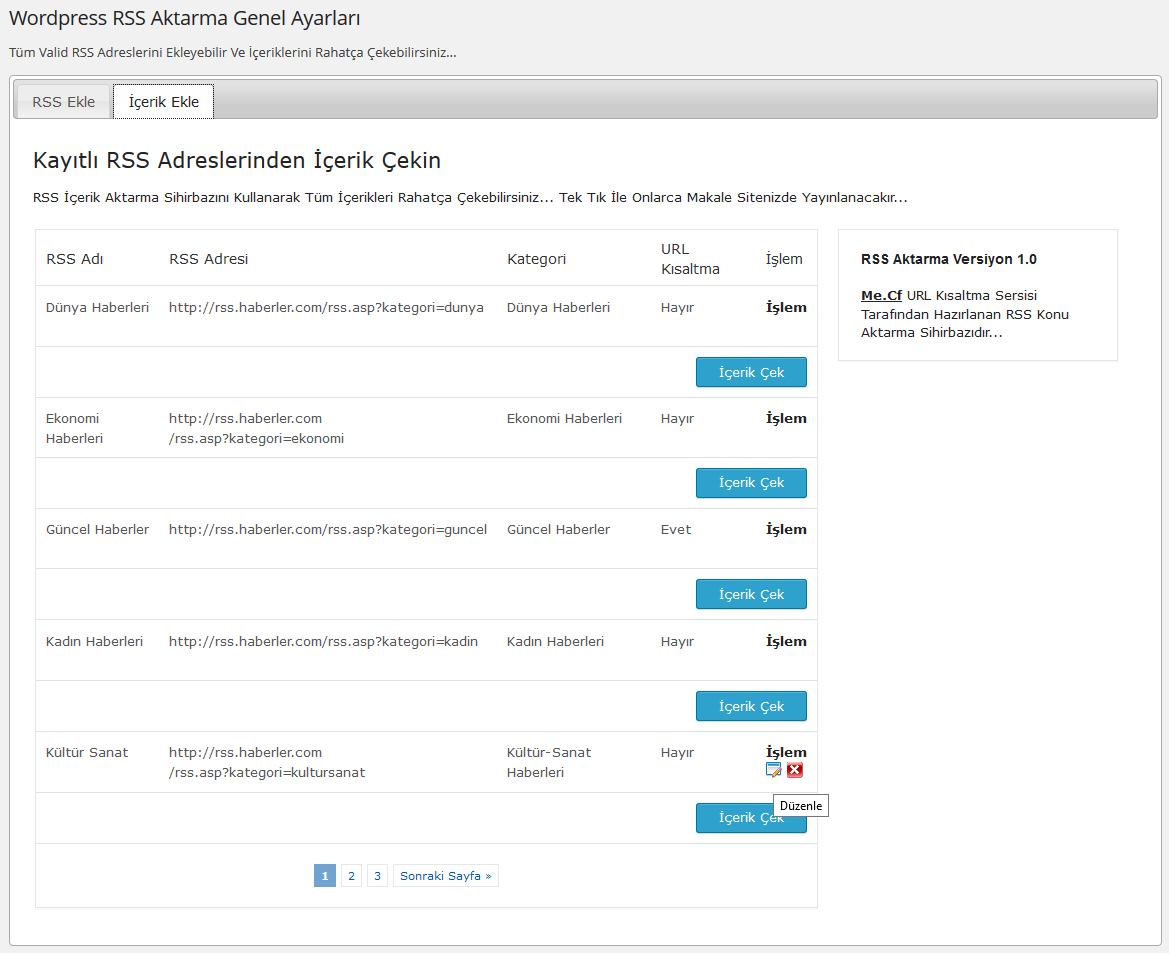The width and height of the screenshot is (1169, 955).
Task: Switch to the RSS Ekle tab
Action: tap(62, 101)
